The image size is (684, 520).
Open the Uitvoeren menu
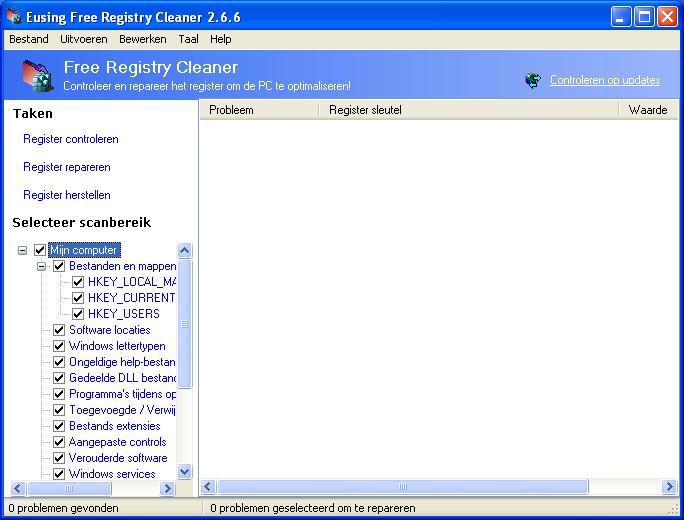pos(83,39)
